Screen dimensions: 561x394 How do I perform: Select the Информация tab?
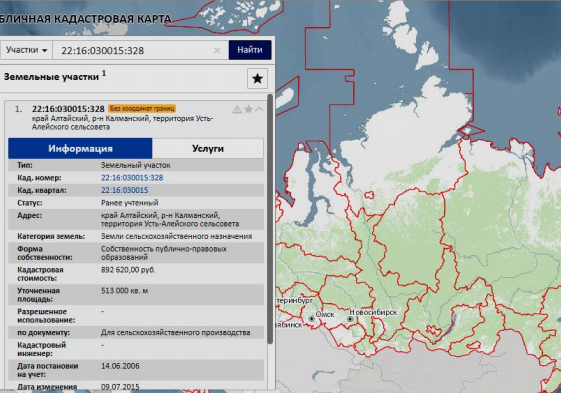pyautogui.click(x=80, y=149)
